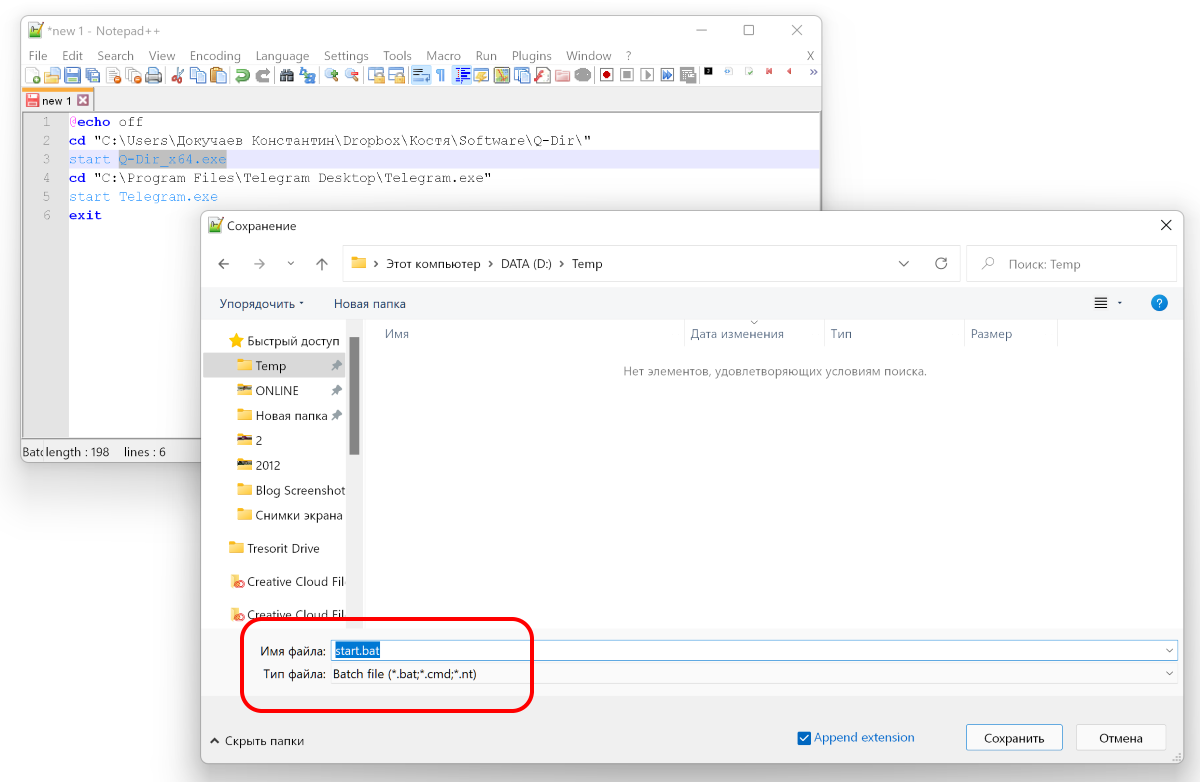The image size is (1200, 782).
Task: Click the macro Playback icon
Action: point(647,75)
